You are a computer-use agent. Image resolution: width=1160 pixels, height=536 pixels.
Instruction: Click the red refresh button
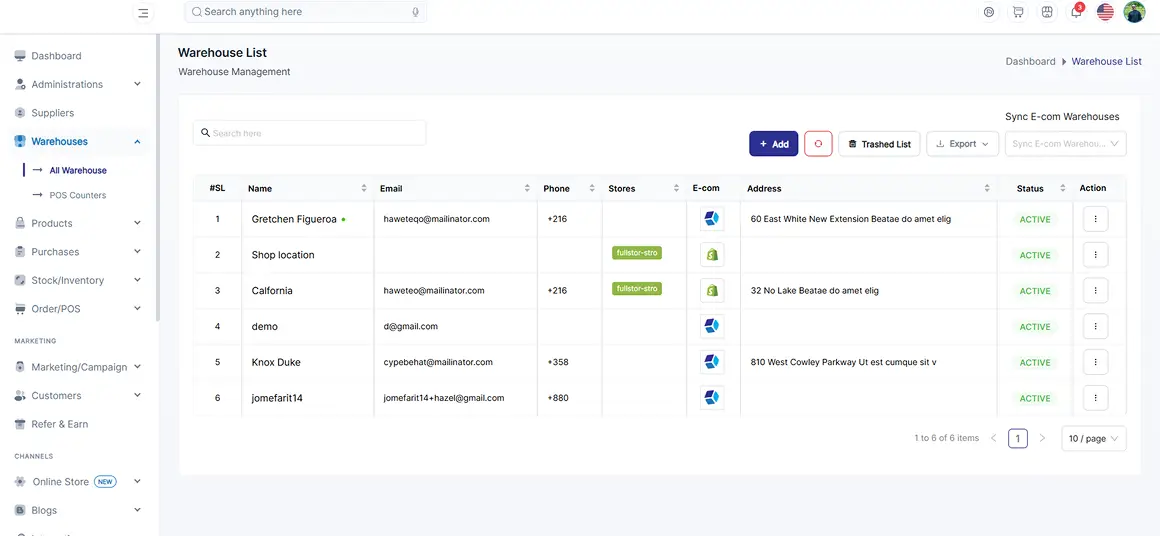[818, 143]
